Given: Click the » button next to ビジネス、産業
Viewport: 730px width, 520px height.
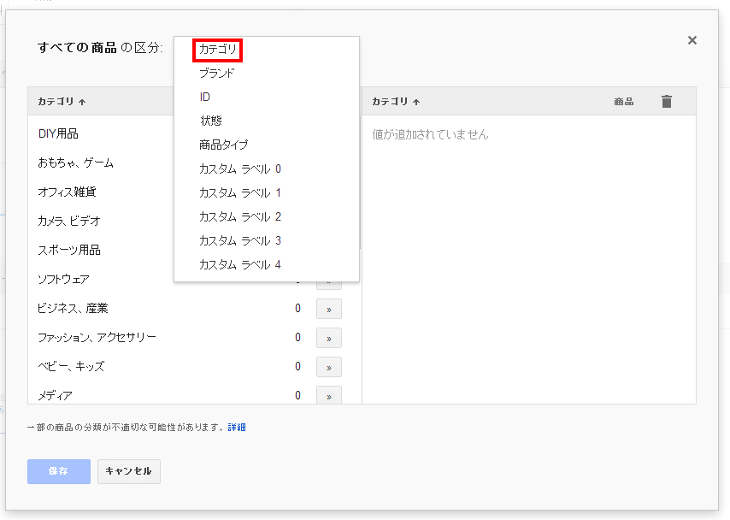Looking at the screenshot, I should point(328,309).
